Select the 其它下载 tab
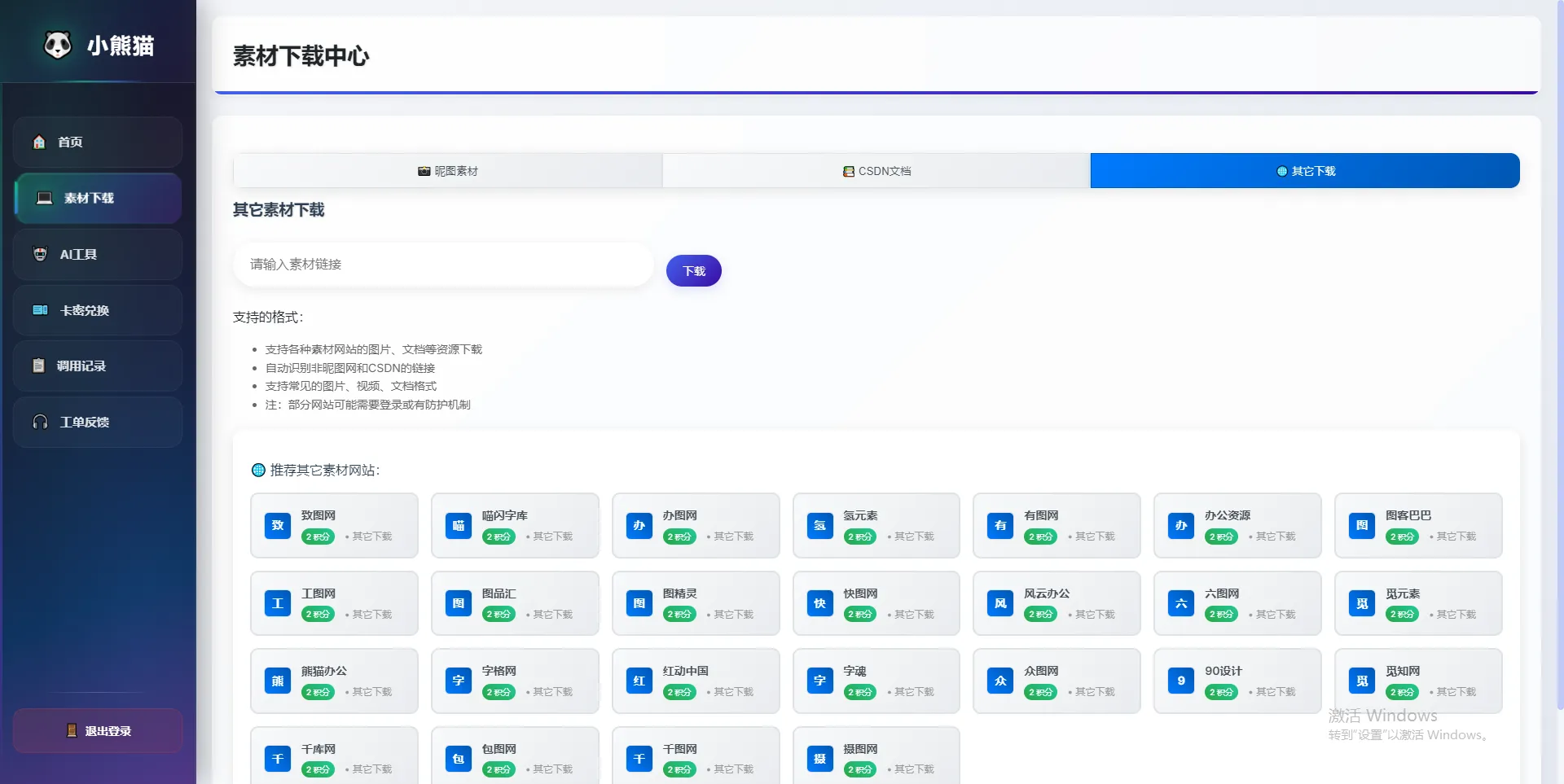Viewport: 1564px width, 784px height. click(1305, 171)
